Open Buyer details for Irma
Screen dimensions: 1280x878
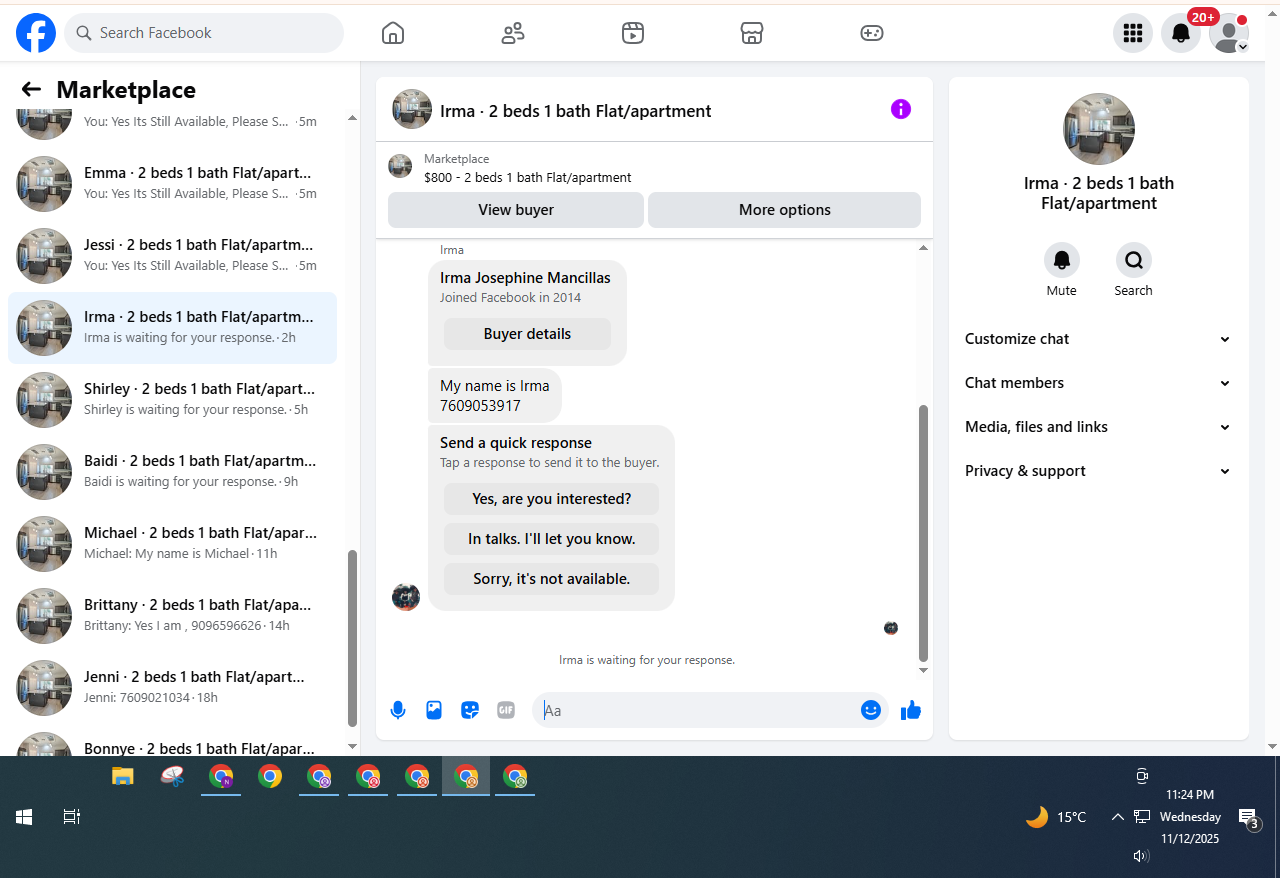[x=527, y=334]
